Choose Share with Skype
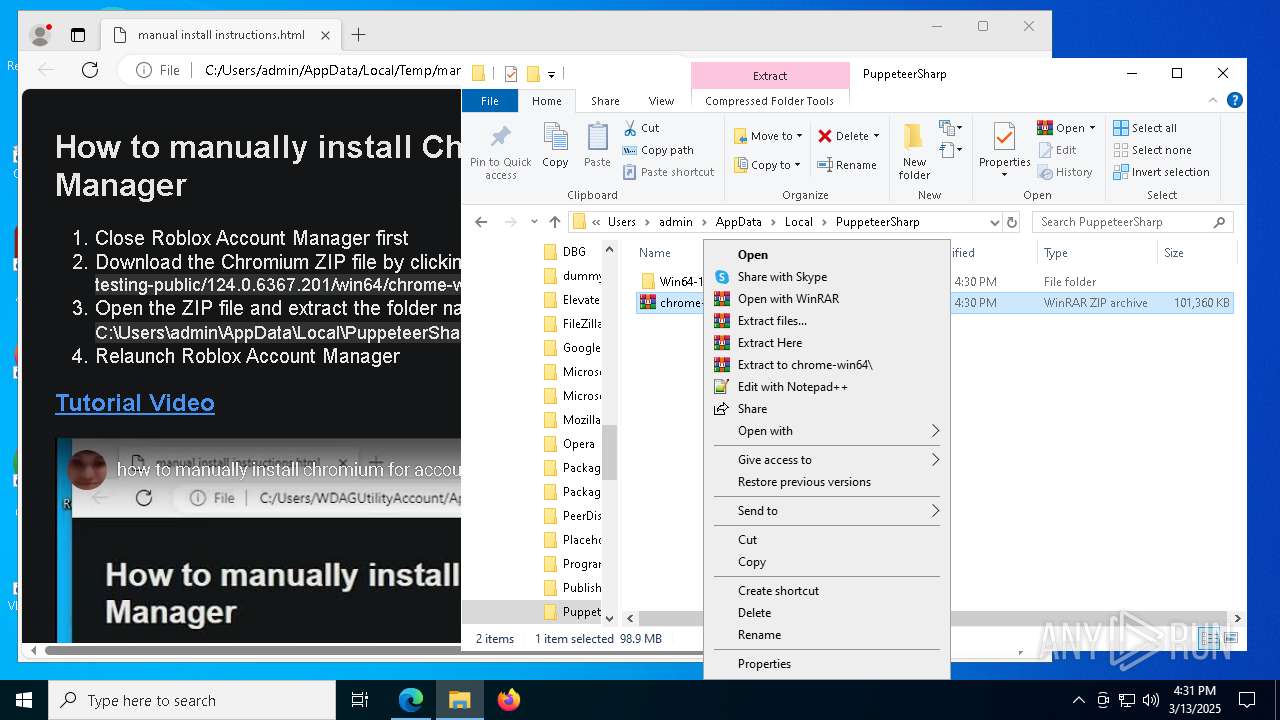The image size is (1280, 720). 827,277
